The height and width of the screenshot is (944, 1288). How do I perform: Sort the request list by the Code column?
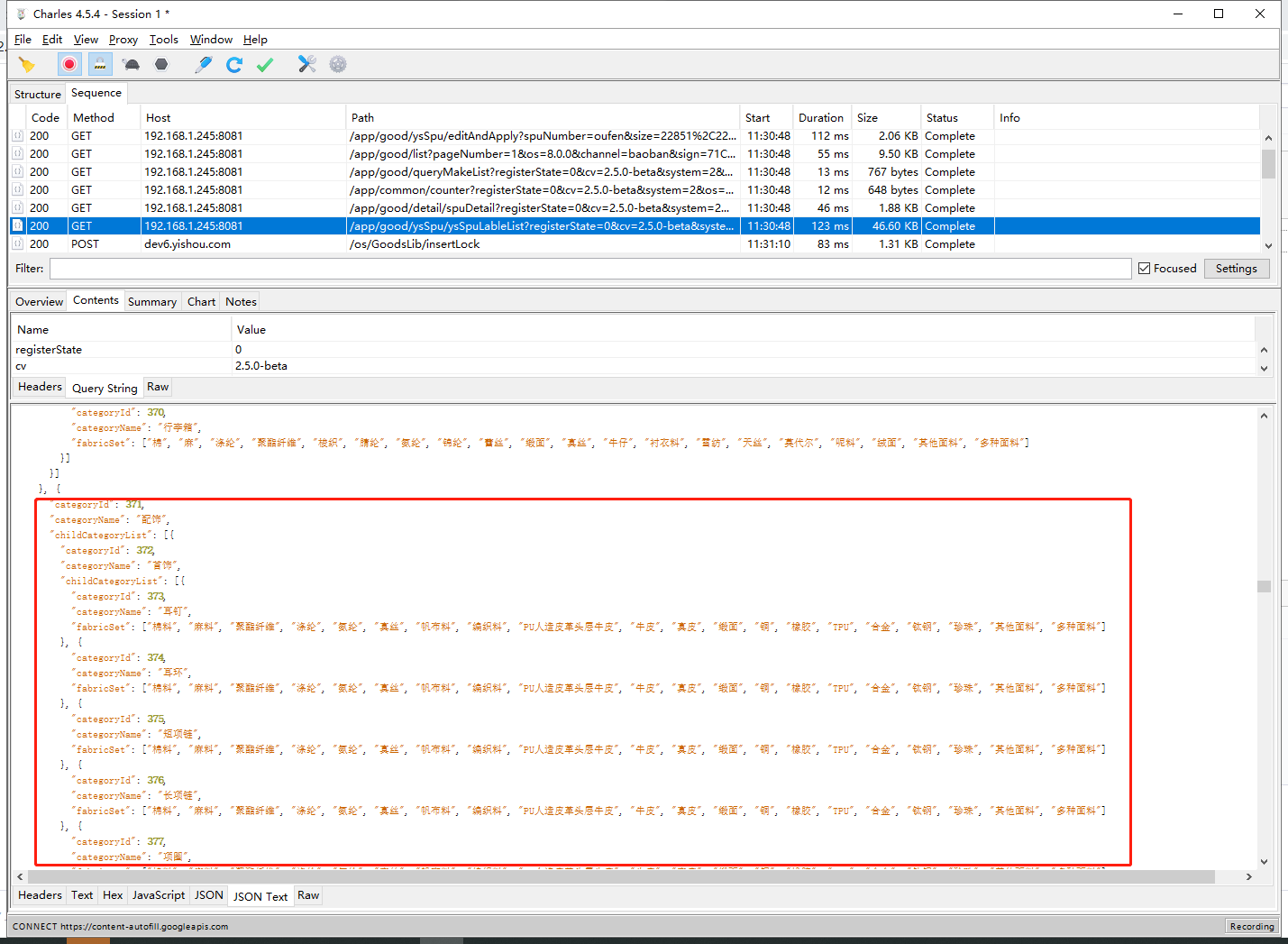click(45, 118)
